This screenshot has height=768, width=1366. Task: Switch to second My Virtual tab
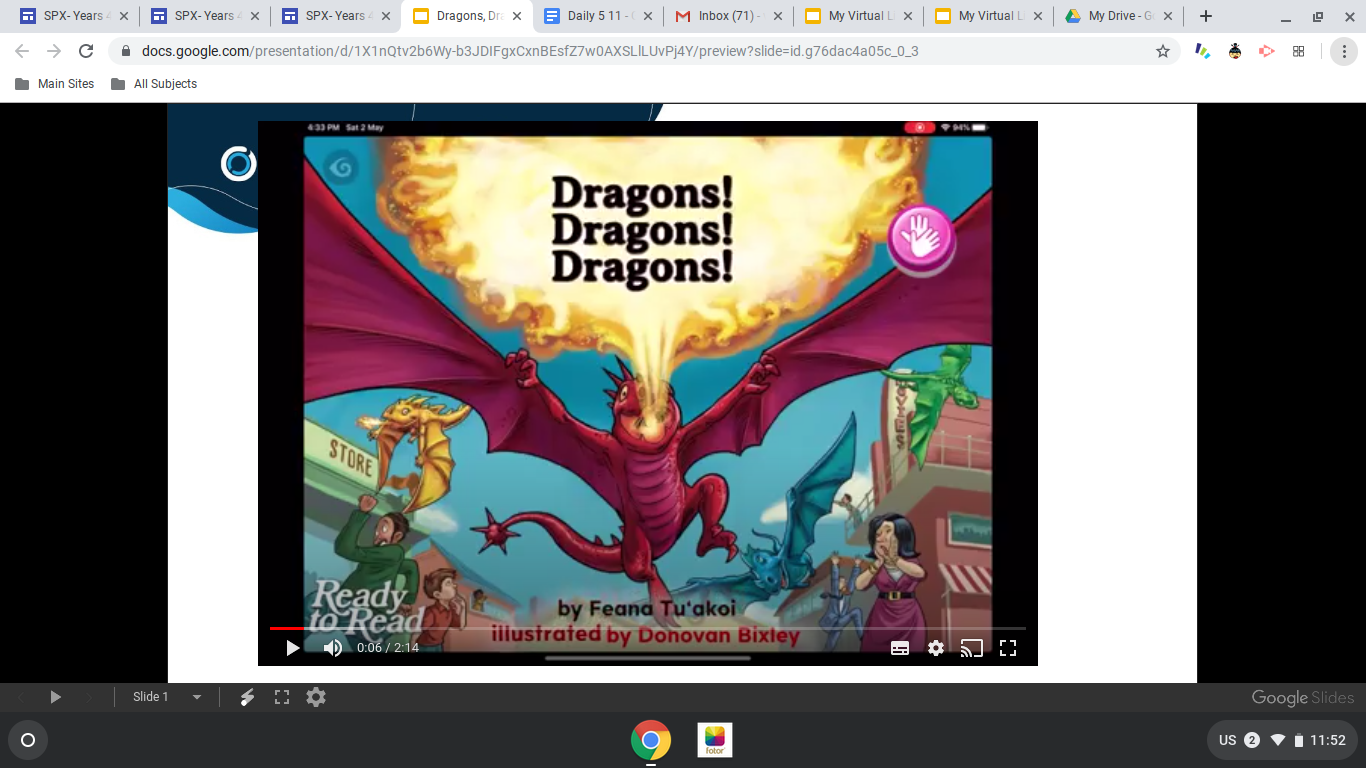click(987, 16)
